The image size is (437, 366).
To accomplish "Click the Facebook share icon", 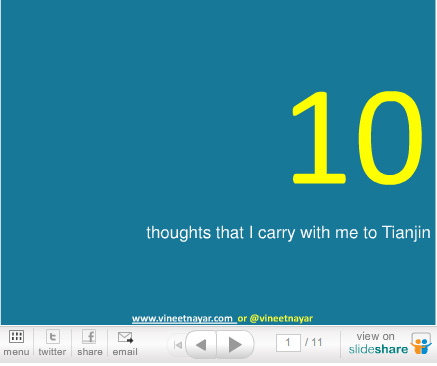I will 89,337.
